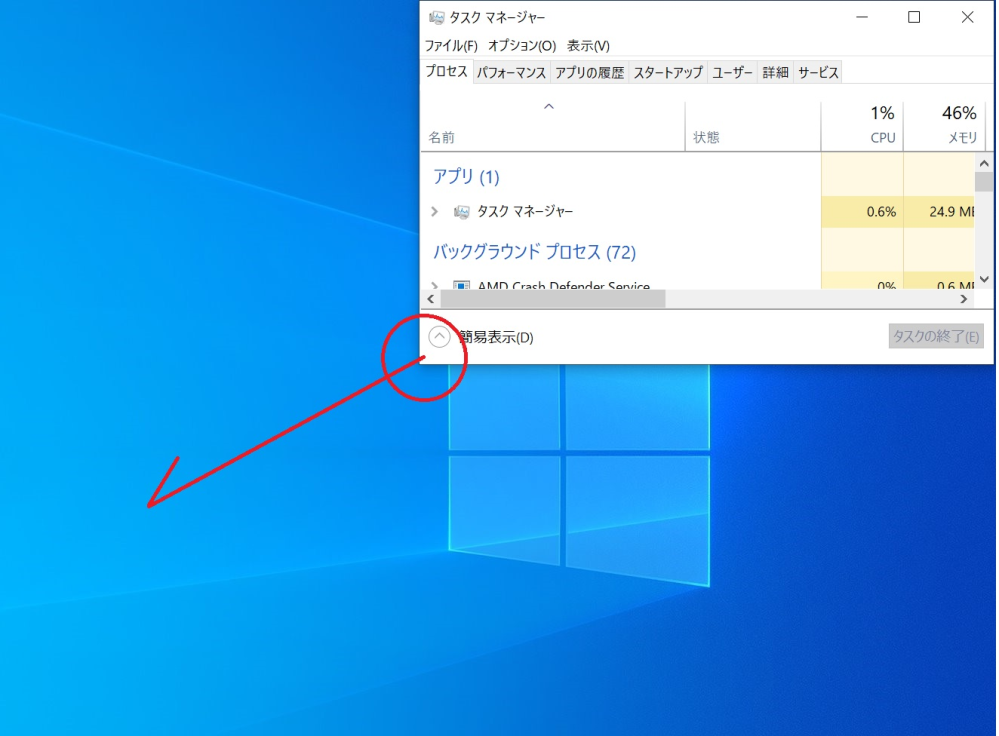999x736 pixels.
Task: Sort by the CPU column header
Action: point(862,126)
